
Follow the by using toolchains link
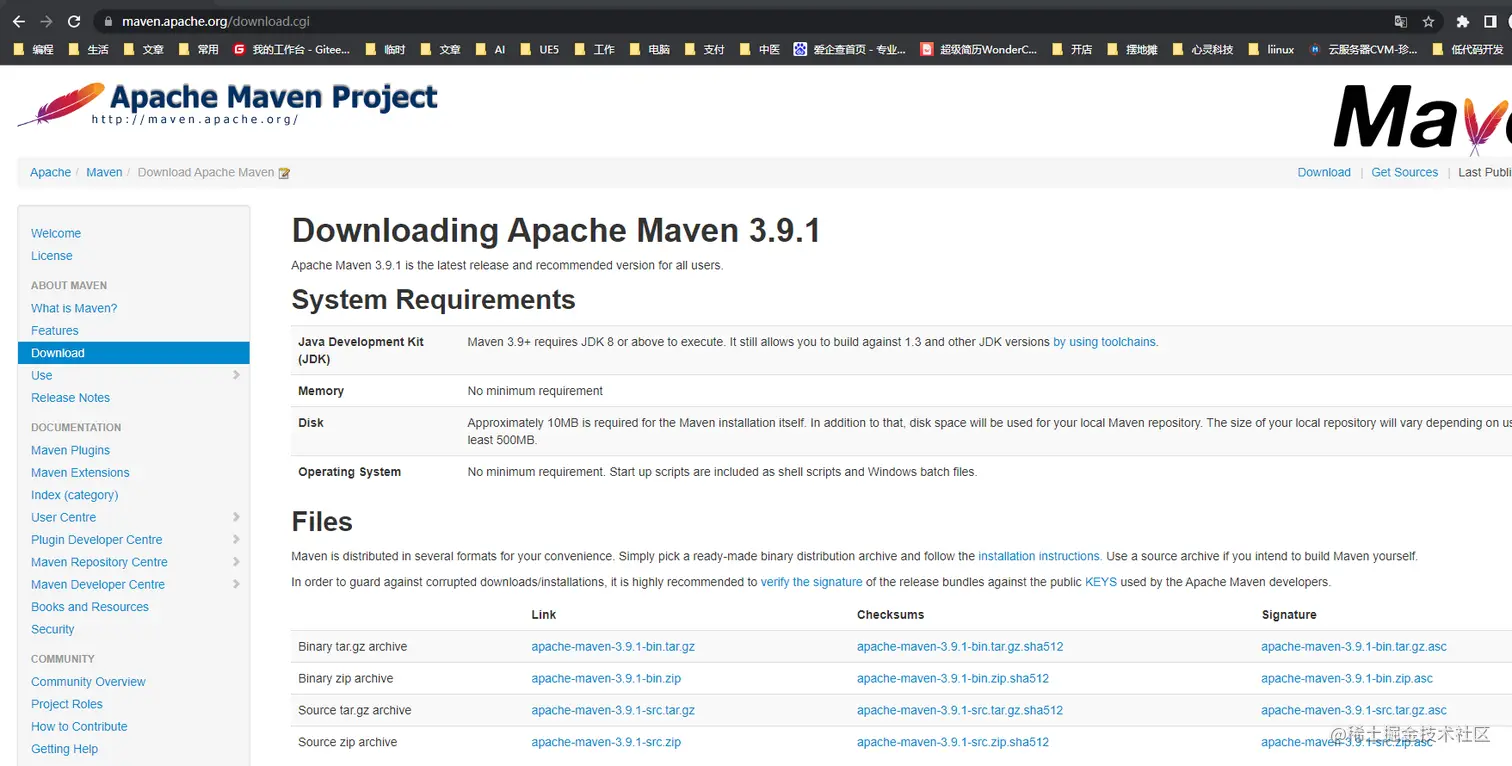click(x=1105, y=342)
